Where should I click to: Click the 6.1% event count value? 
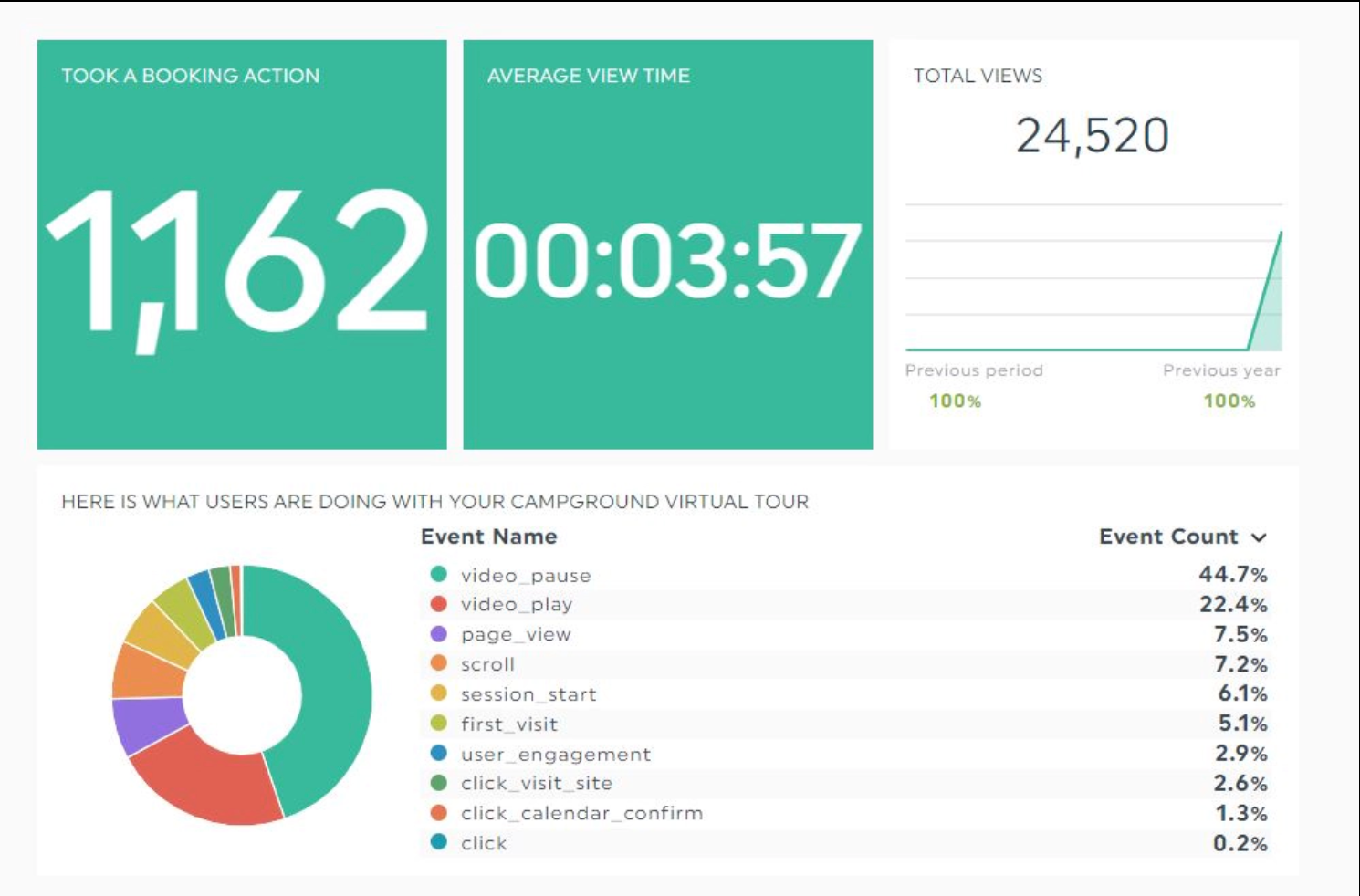[x=1242, y=693]
